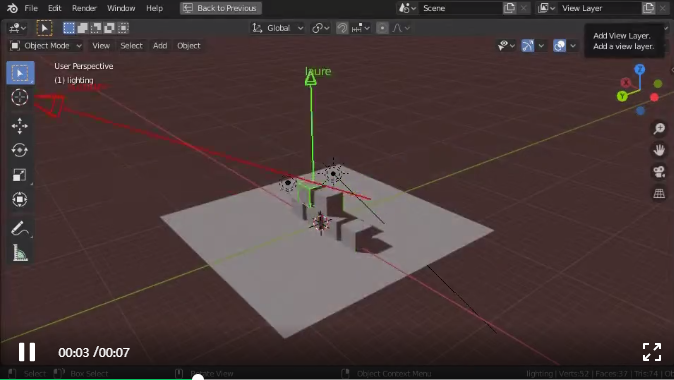Select the Measure tool
The width and height of the screenshot is (674, 380).
pos(20,253)
